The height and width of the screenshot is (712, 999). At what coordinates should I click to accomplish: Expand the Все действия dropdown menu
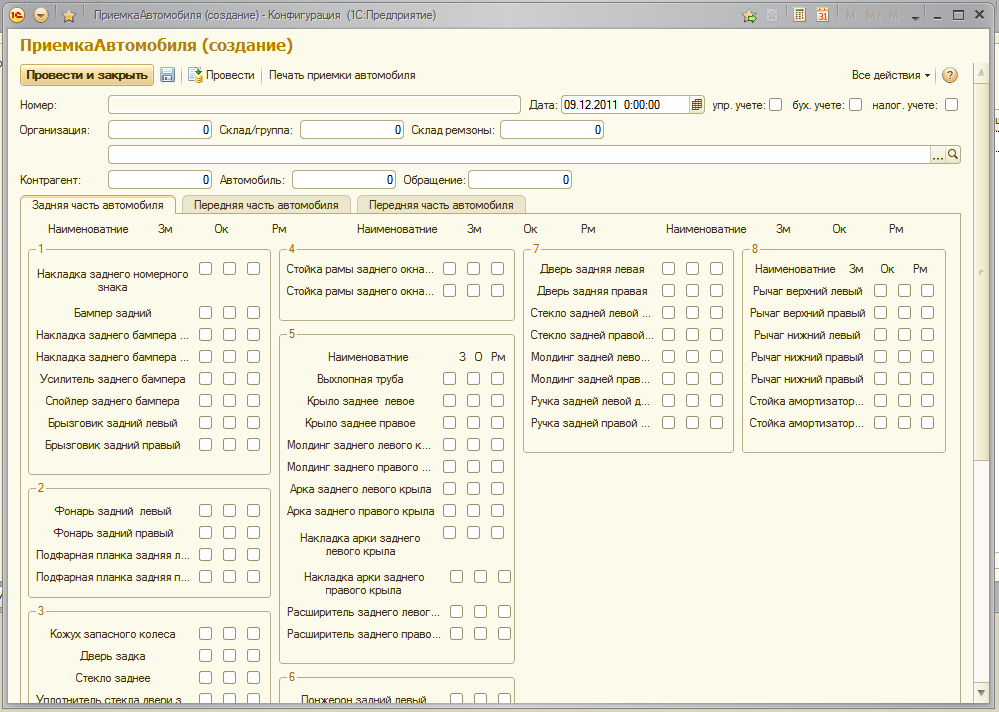(890, 75)
